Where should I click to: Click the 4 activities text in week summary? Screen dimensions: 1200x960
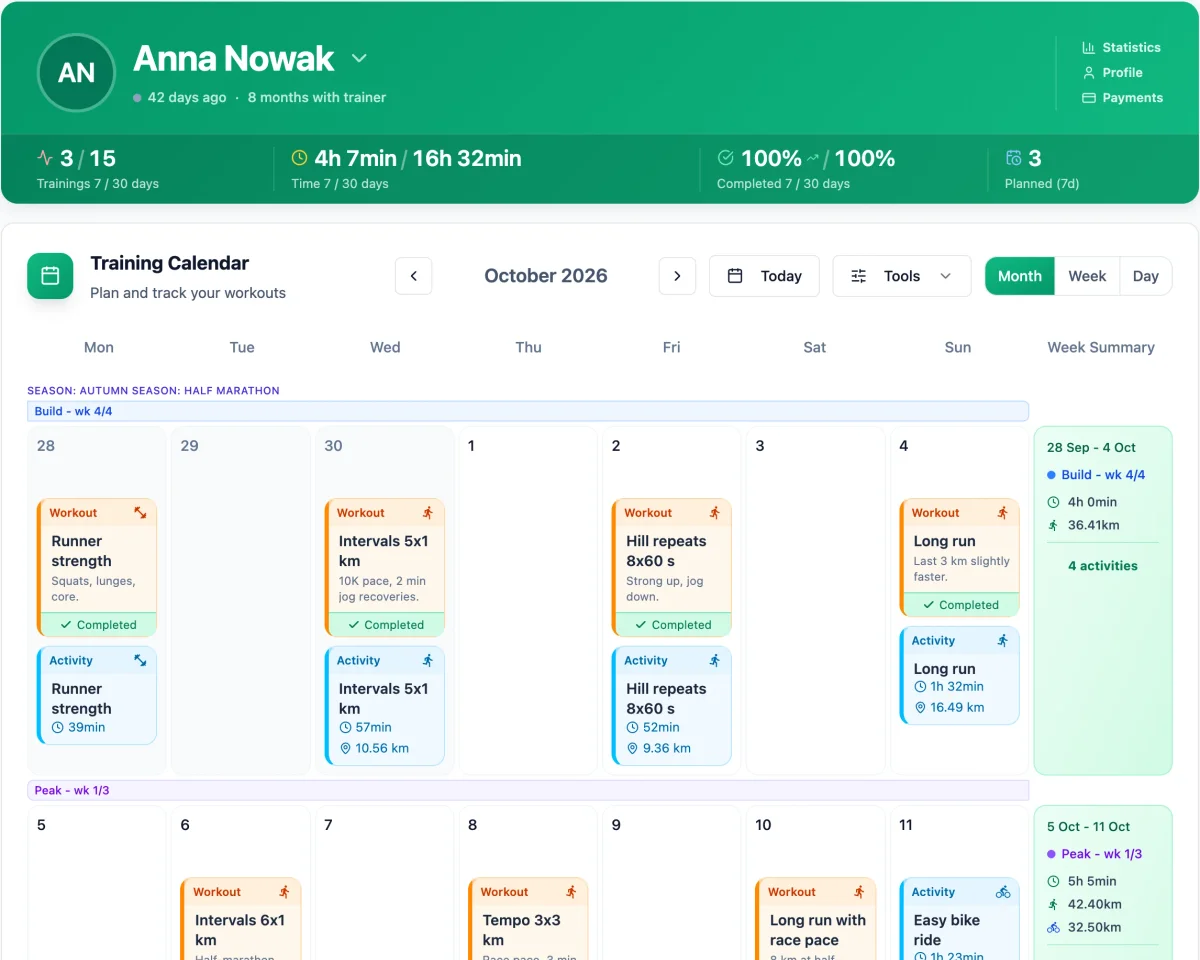point(1103,566)
